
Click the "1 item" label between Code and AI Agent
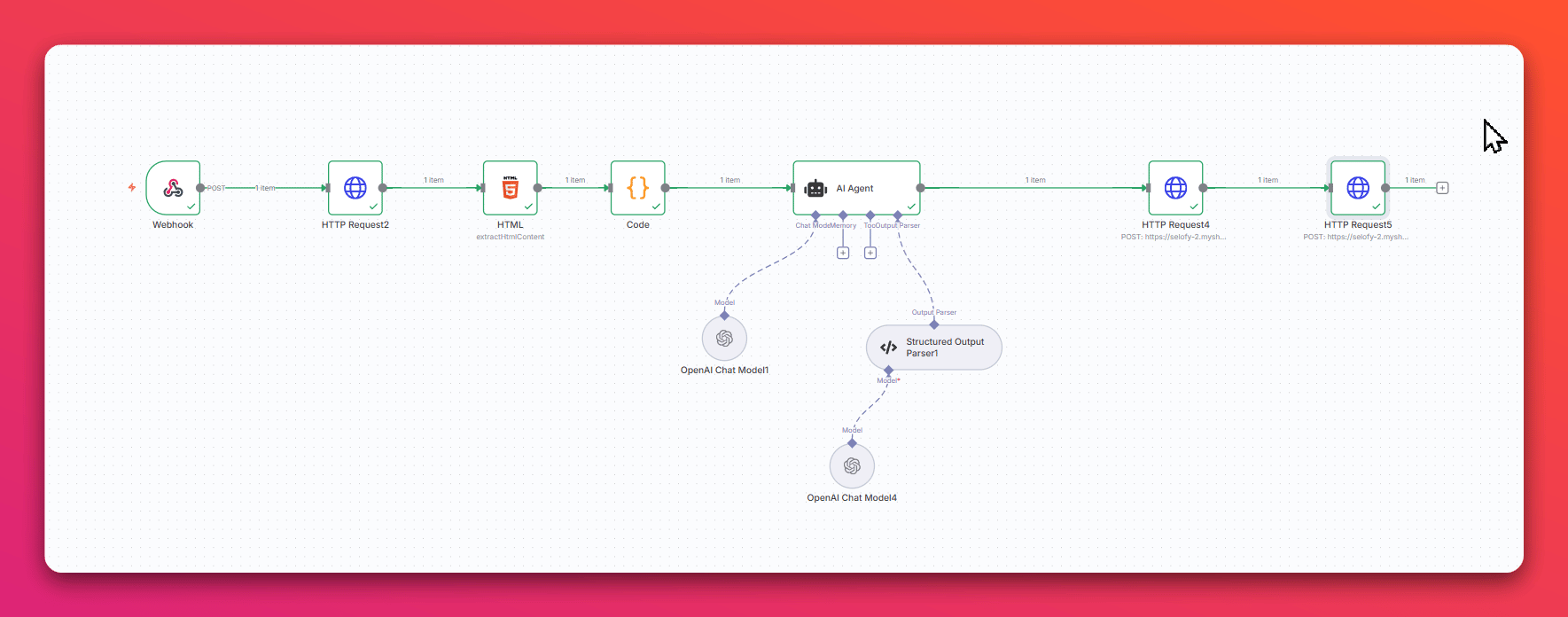click(729, 180)
